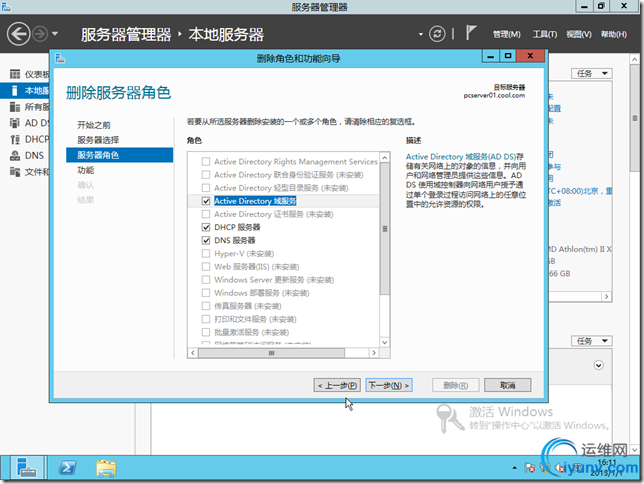Screen dimensions: 644x484
Task: Select the 文件和存储服务 icon in sidebar
Action: tap(15, 172)
